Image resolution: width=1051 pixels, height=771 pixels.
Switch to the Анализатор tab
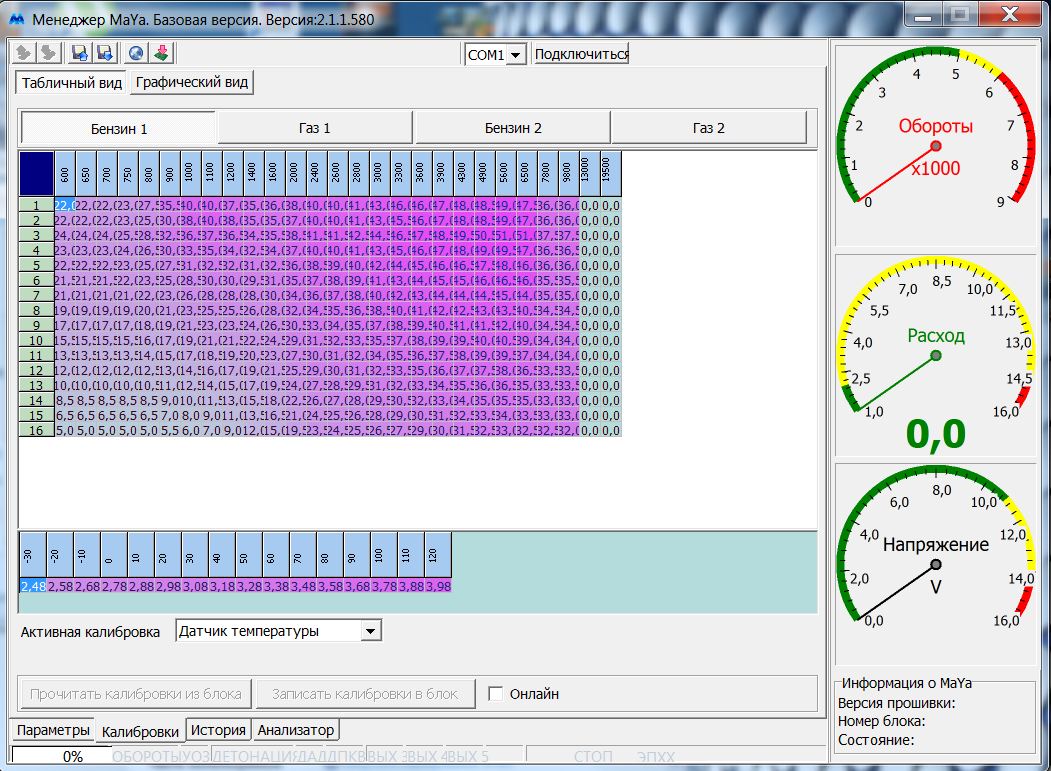[297, 730]
